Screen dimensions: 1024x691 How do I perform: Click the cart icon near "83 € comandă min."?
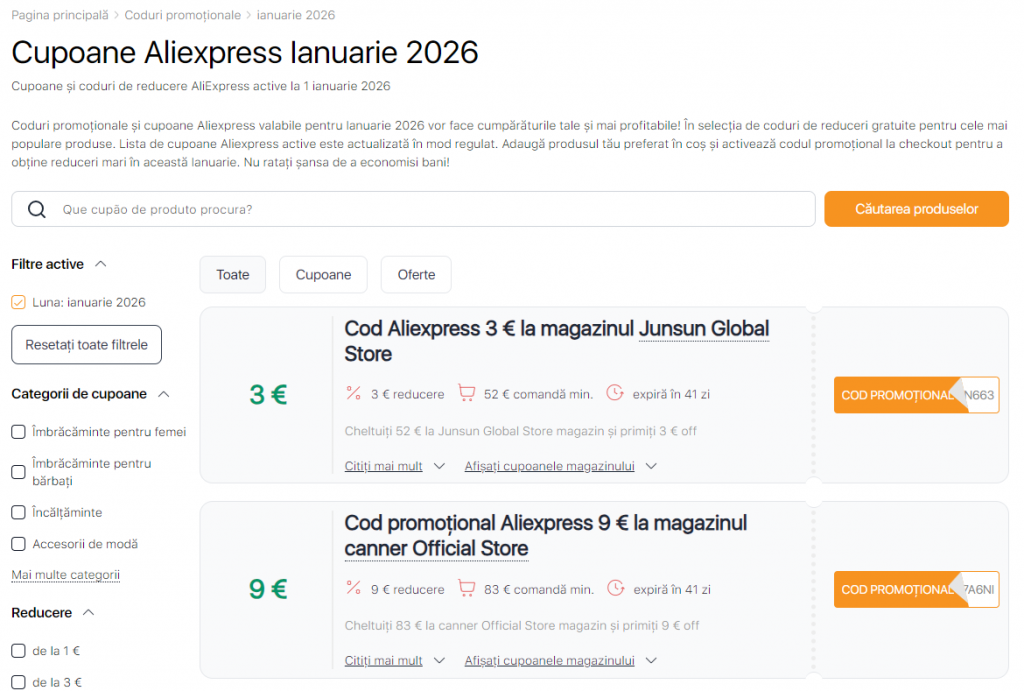[467, 589]
